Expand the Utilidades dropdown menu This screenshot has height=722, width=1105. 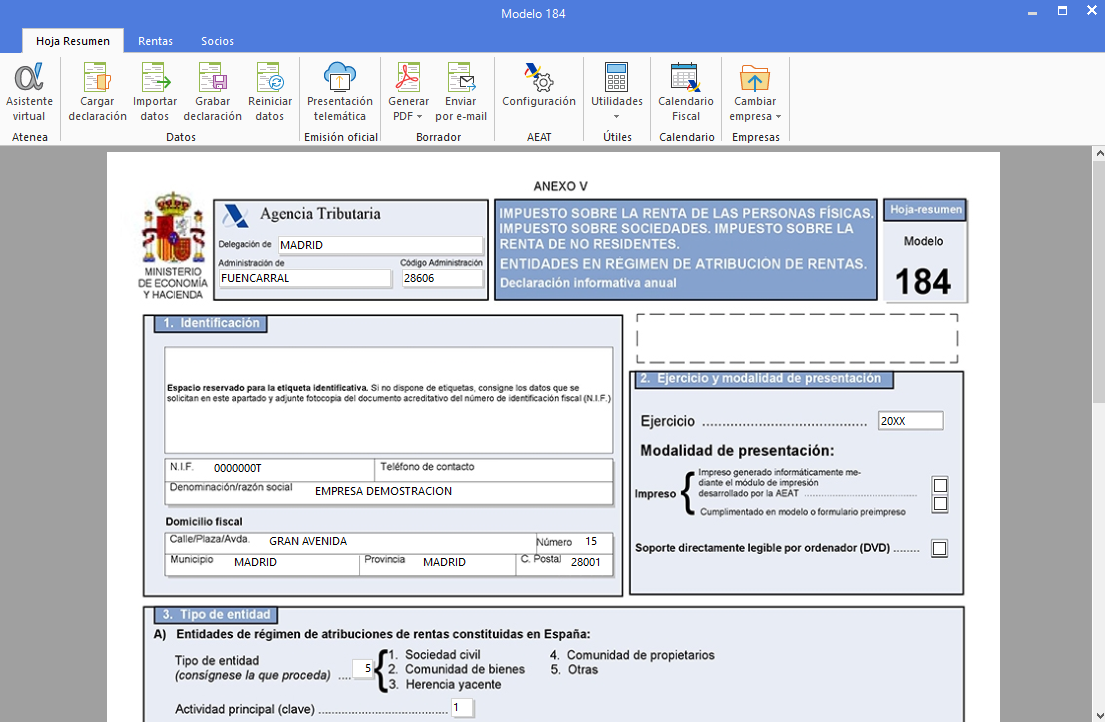click(x=617, y=109)
